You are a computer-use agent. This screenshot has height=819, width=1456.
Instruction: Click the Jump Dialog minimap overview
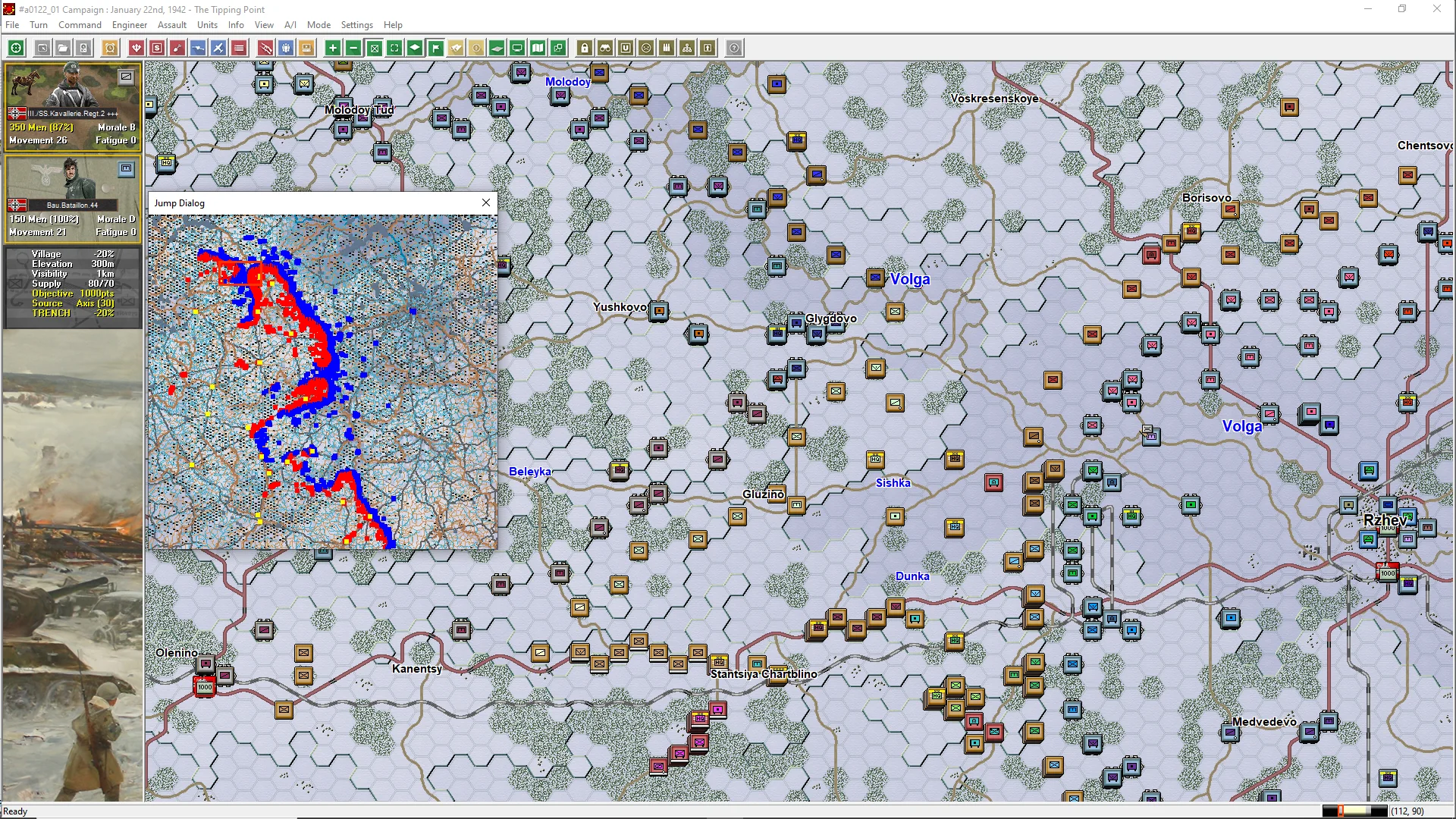[323, 381]
